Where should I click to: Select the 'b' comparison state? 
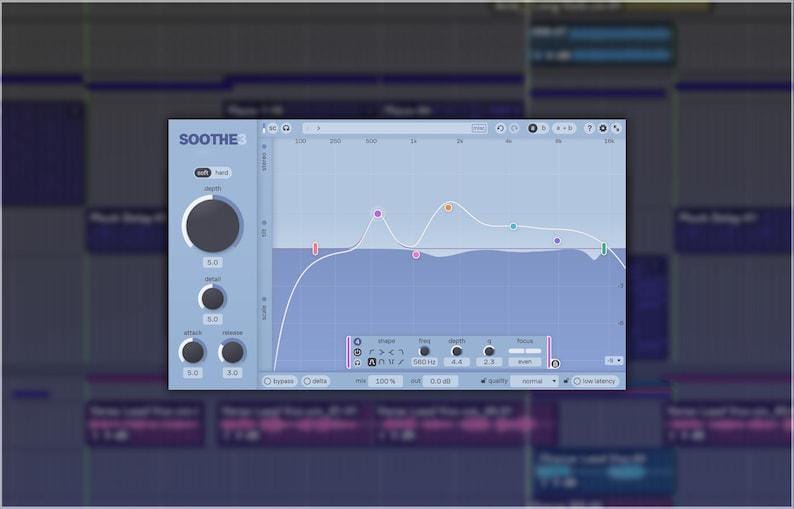click(x=543, y=129)
